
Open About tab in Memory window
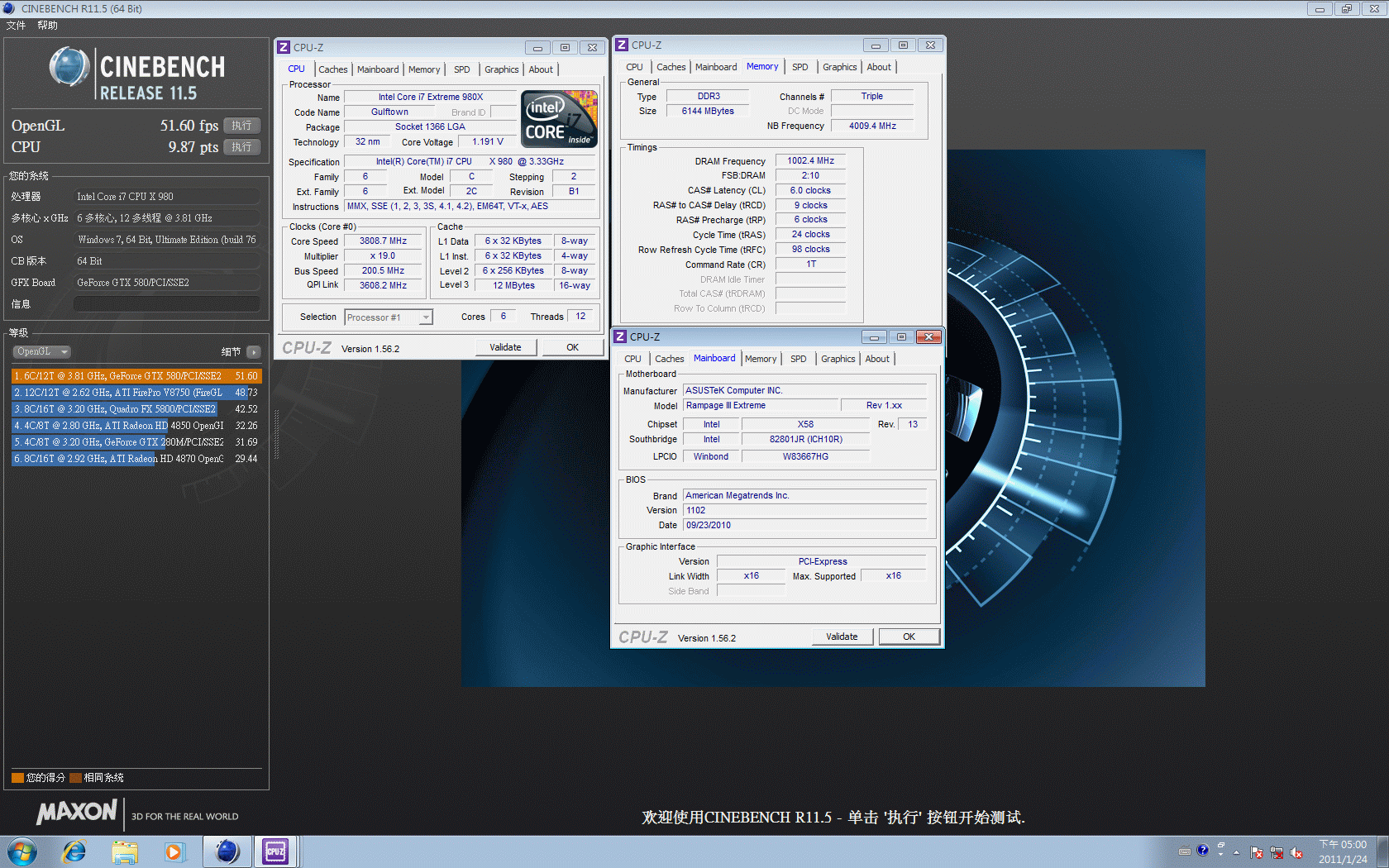(879, 67)
